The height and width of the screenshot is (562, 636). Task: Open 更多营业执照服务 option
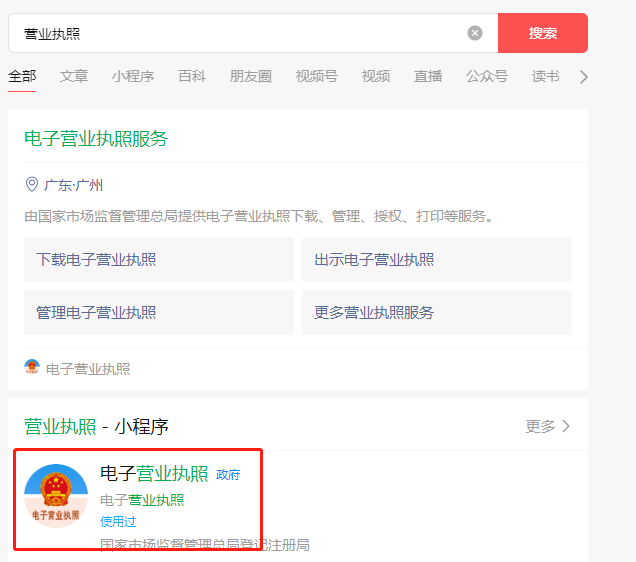tap(437, 312)
